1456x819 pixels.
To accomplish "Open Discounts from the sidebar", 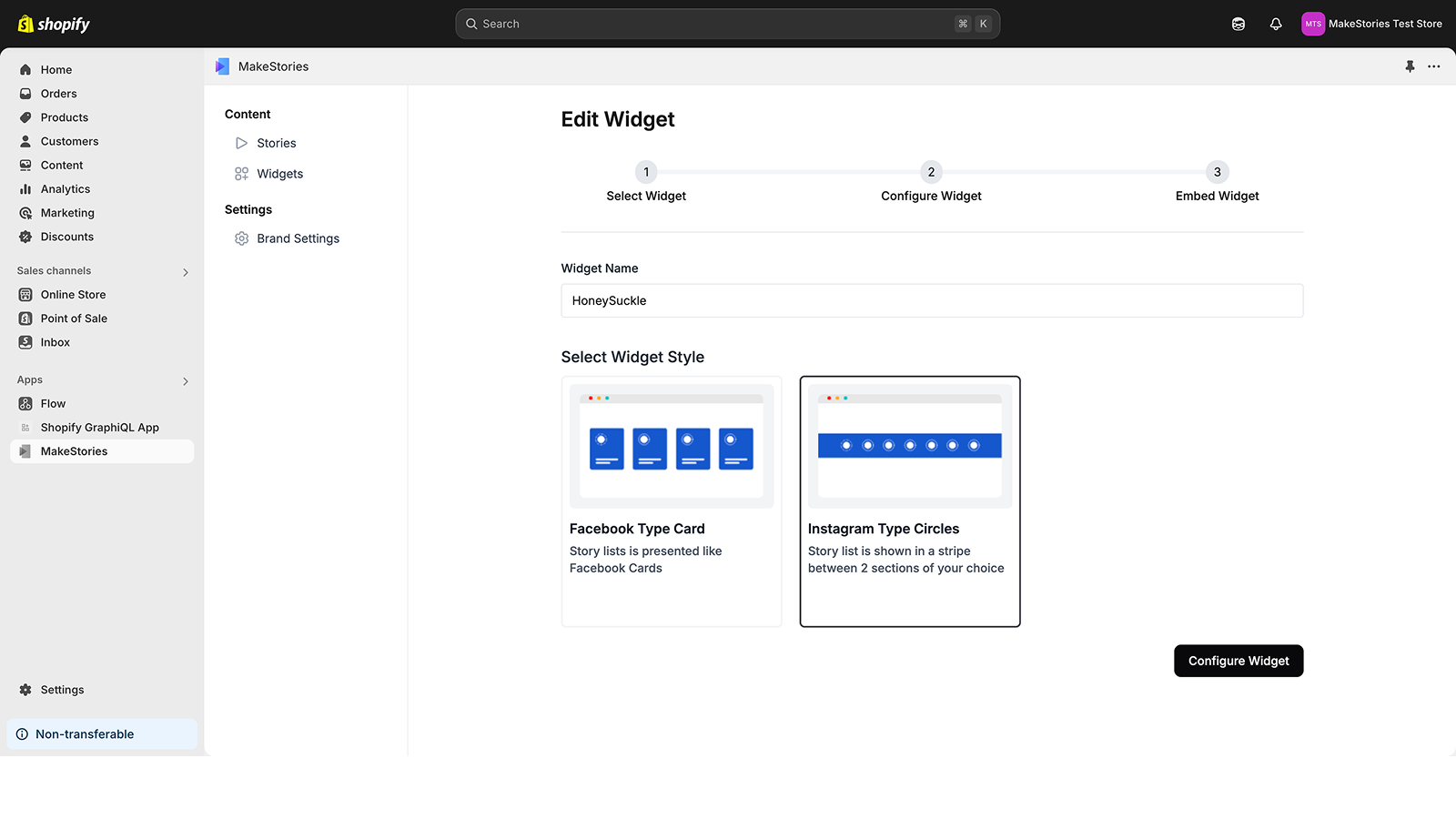I will click(66, 237).
